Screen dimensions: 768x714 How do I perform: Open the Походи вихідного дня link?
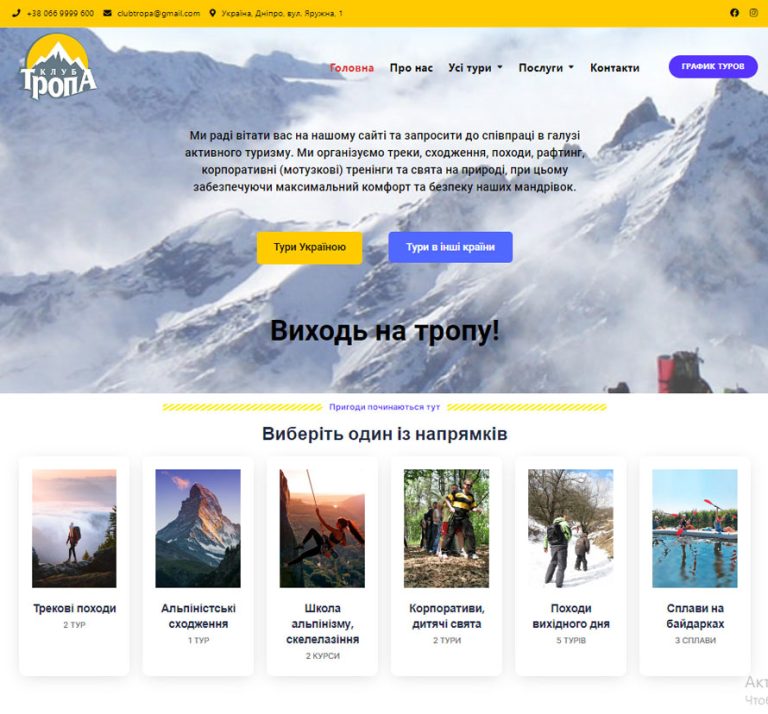point(571,616)
